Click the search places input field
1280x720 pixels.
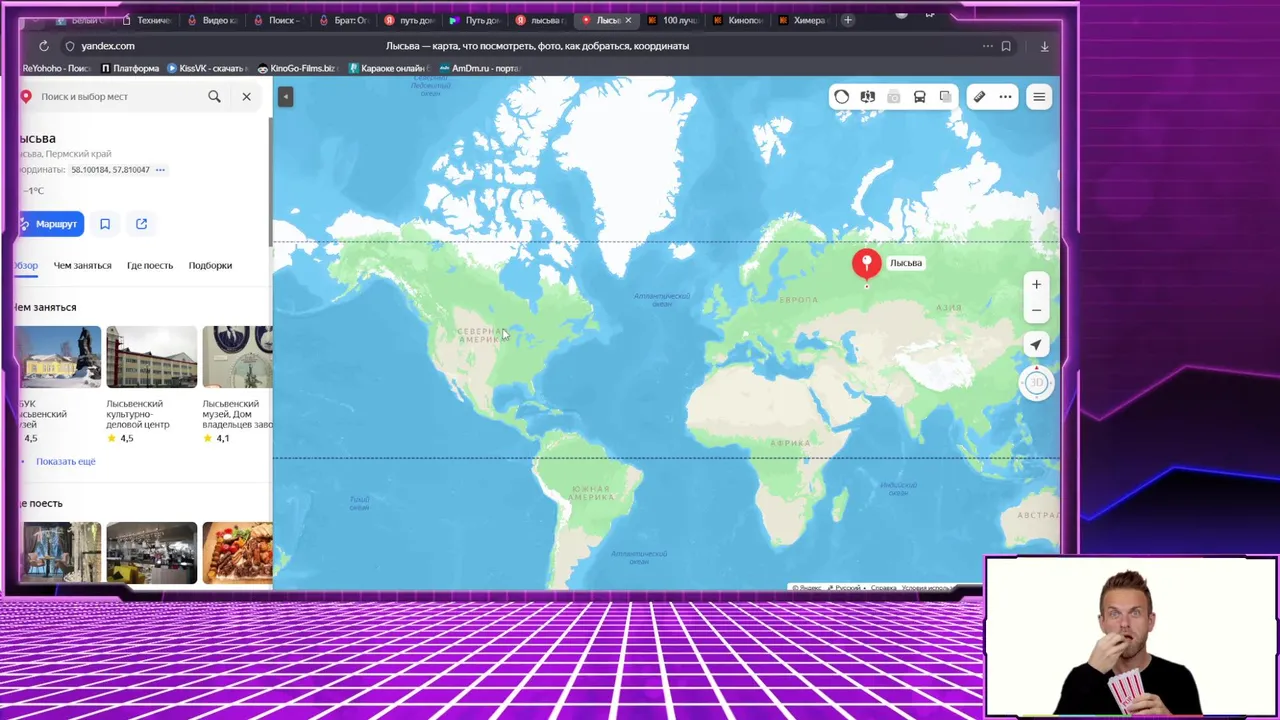pyautogui.click(x=118, y=96)
